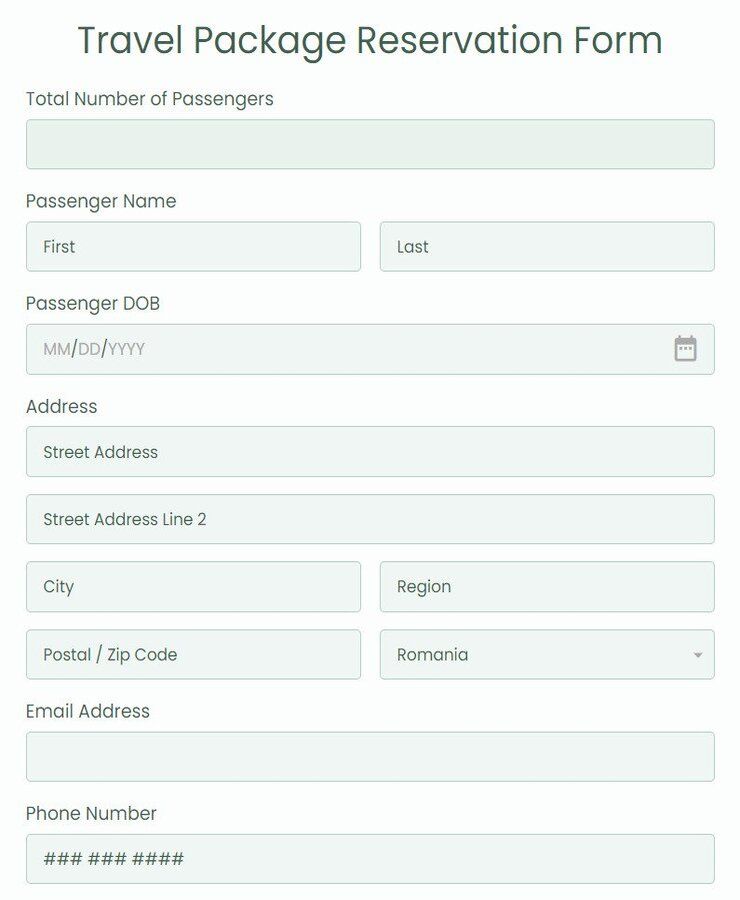Focus the Phone Number input box
Viewport: 740px width, 900px height.
370,859
